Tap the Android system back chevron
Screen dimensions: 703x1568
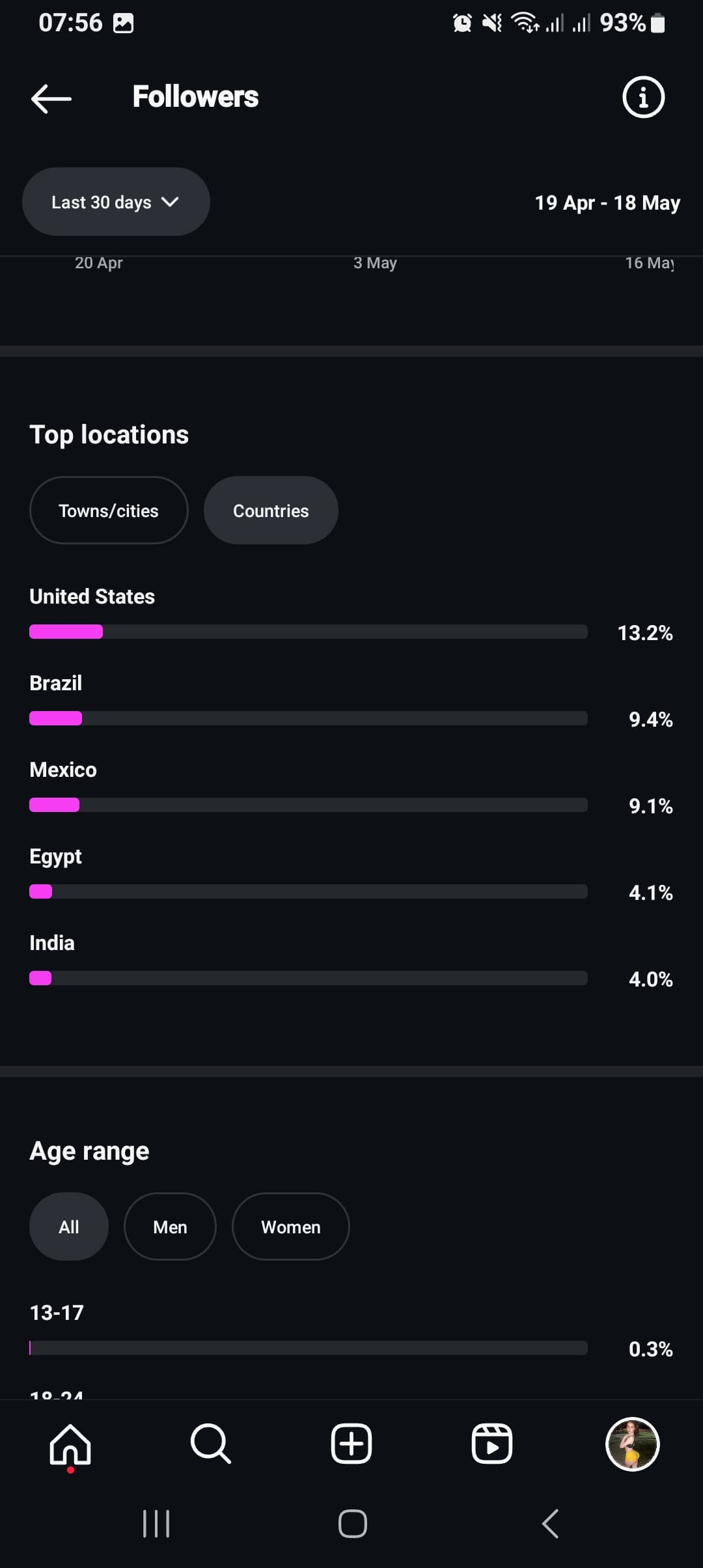(550, 1524)
